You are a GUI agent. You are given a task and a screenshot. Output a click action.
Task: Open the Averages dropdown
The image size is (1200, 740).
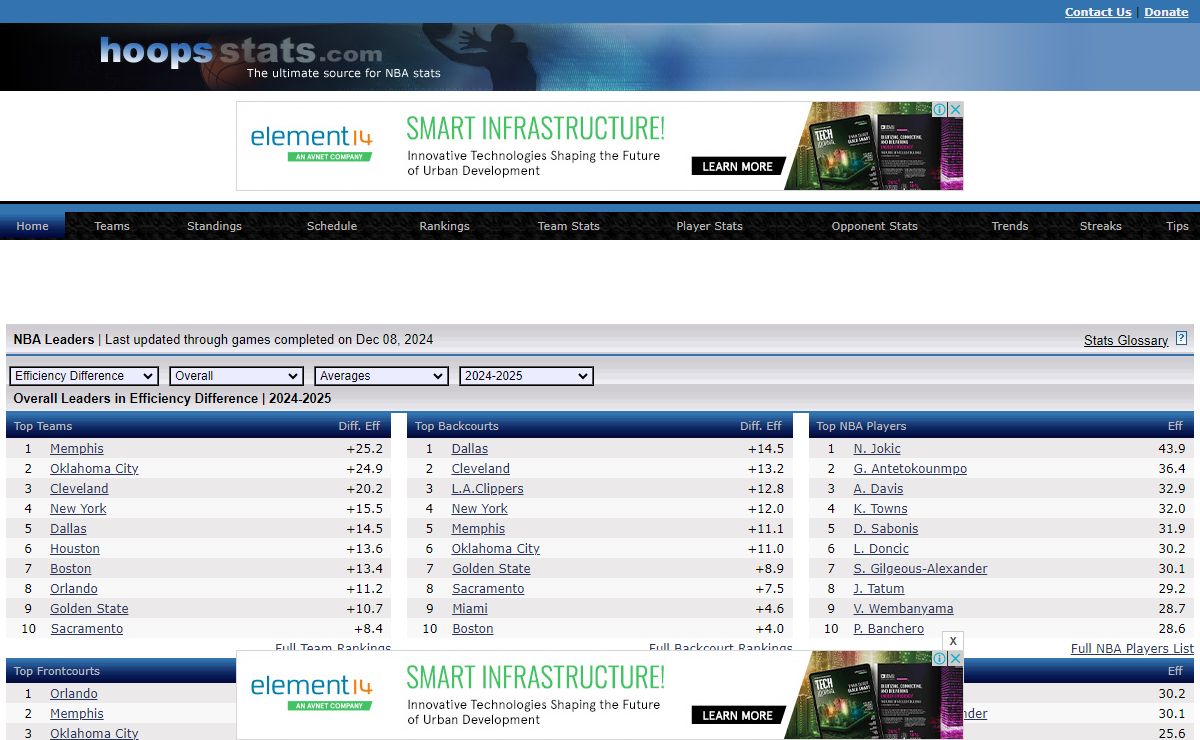tap(381, 376)
